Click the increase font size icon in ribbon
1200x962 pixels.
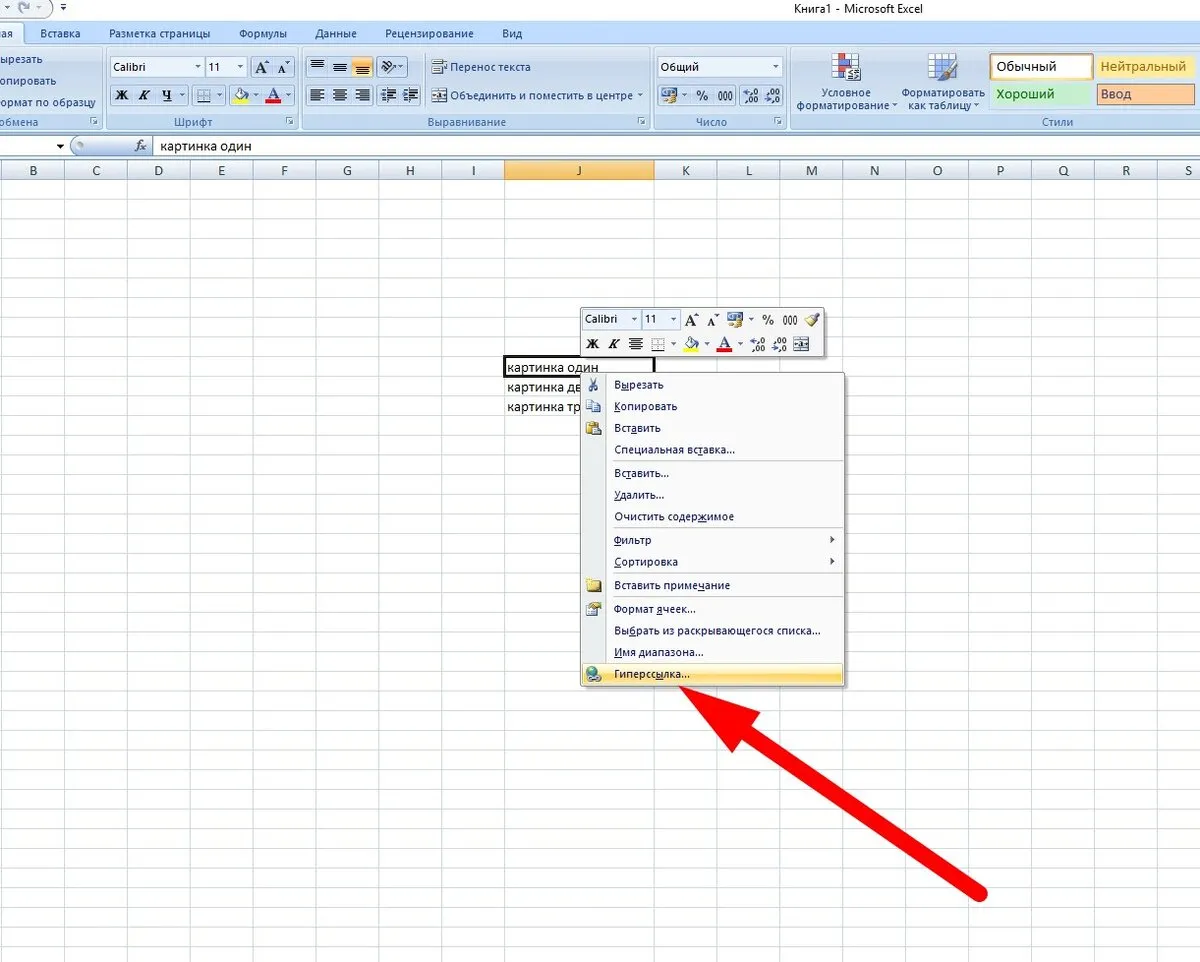(261, 67)
